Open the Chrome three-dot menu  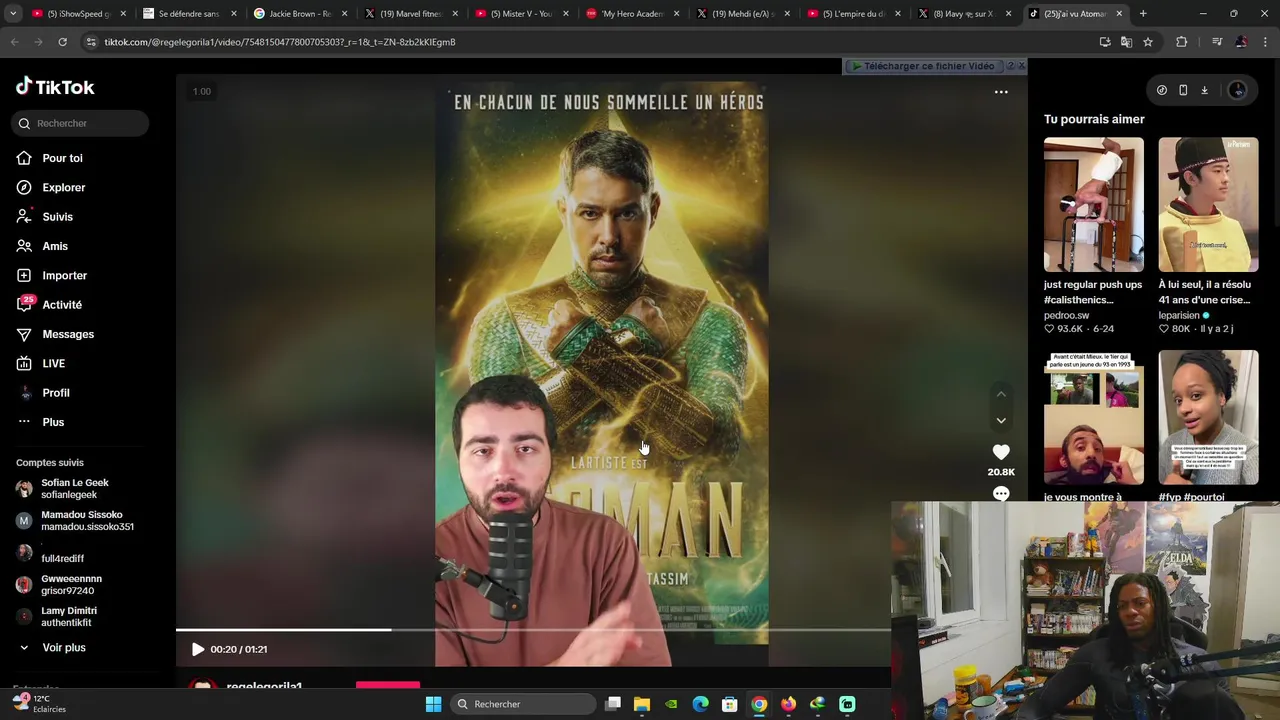coord(1266,42)
